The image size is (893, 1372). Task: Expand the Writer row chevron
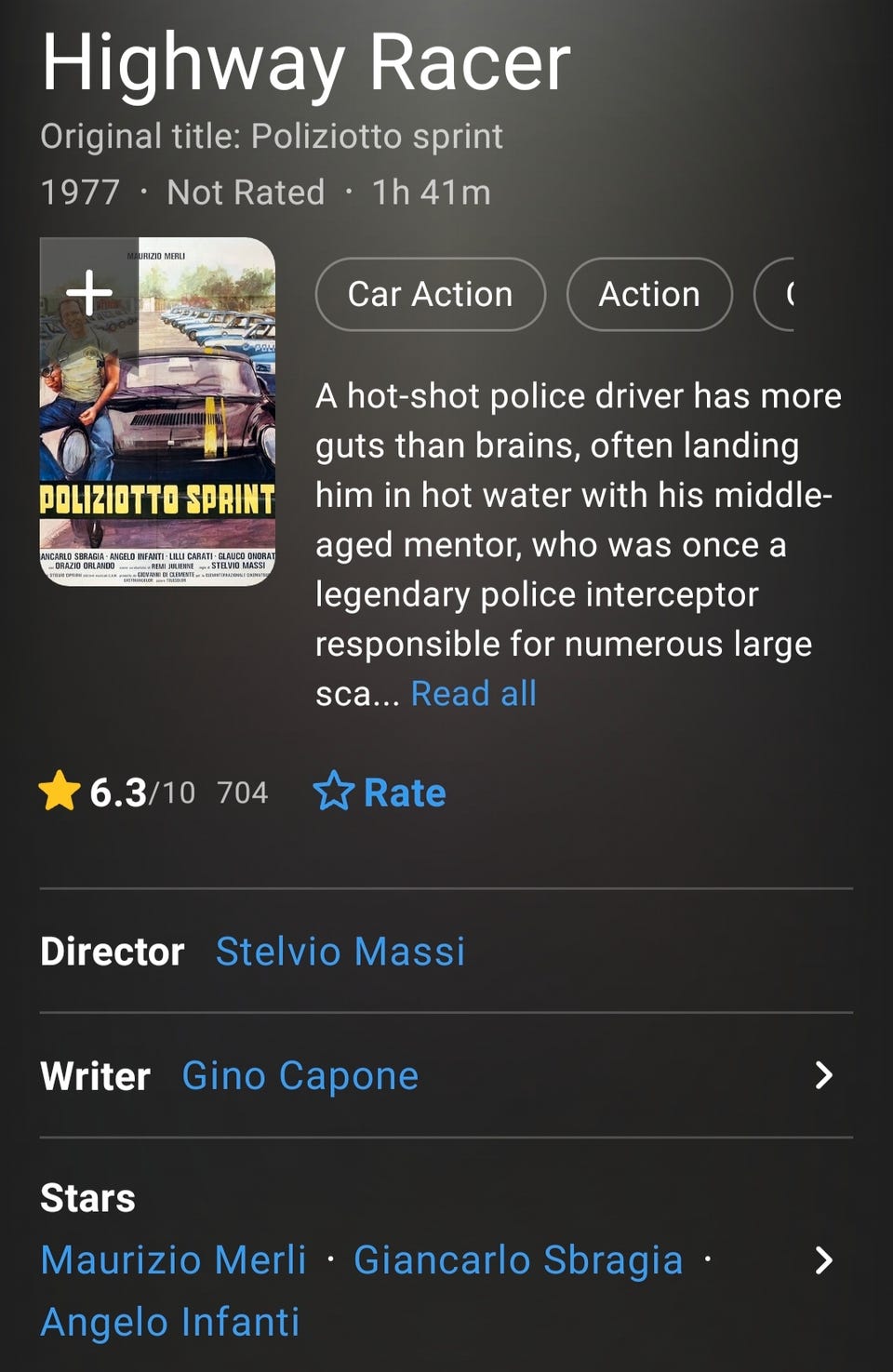(x=823, y=1075)
